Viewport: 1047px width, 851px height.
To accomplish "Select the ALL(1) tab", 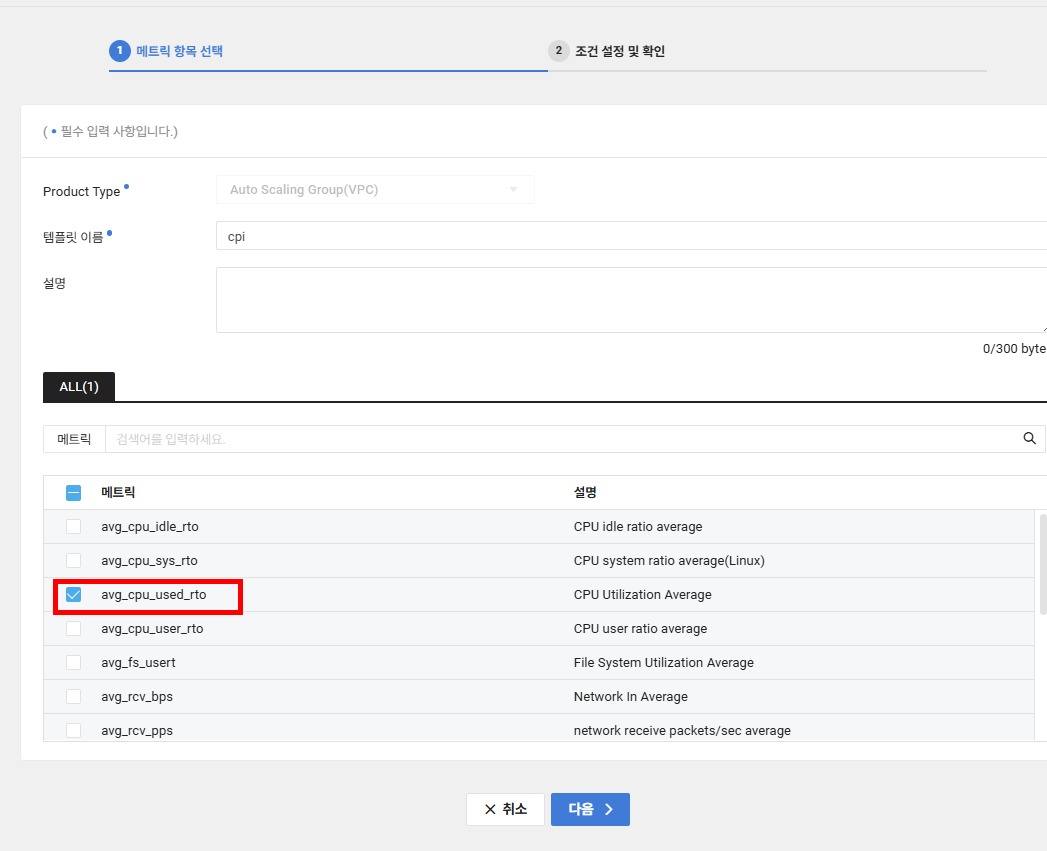I will coord(79,387).
